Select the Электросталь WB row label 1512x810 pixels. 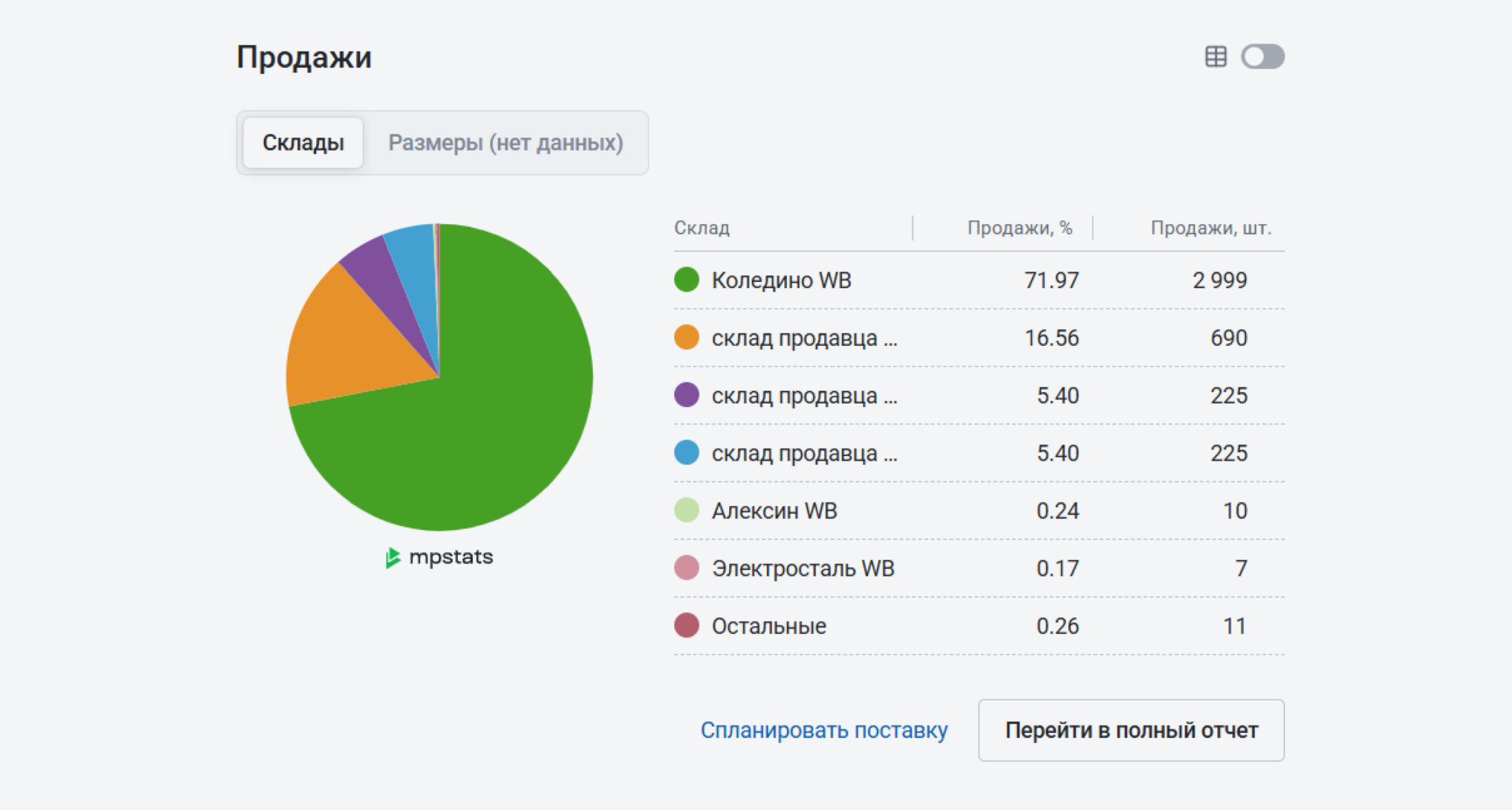click(x=803, y=569)
